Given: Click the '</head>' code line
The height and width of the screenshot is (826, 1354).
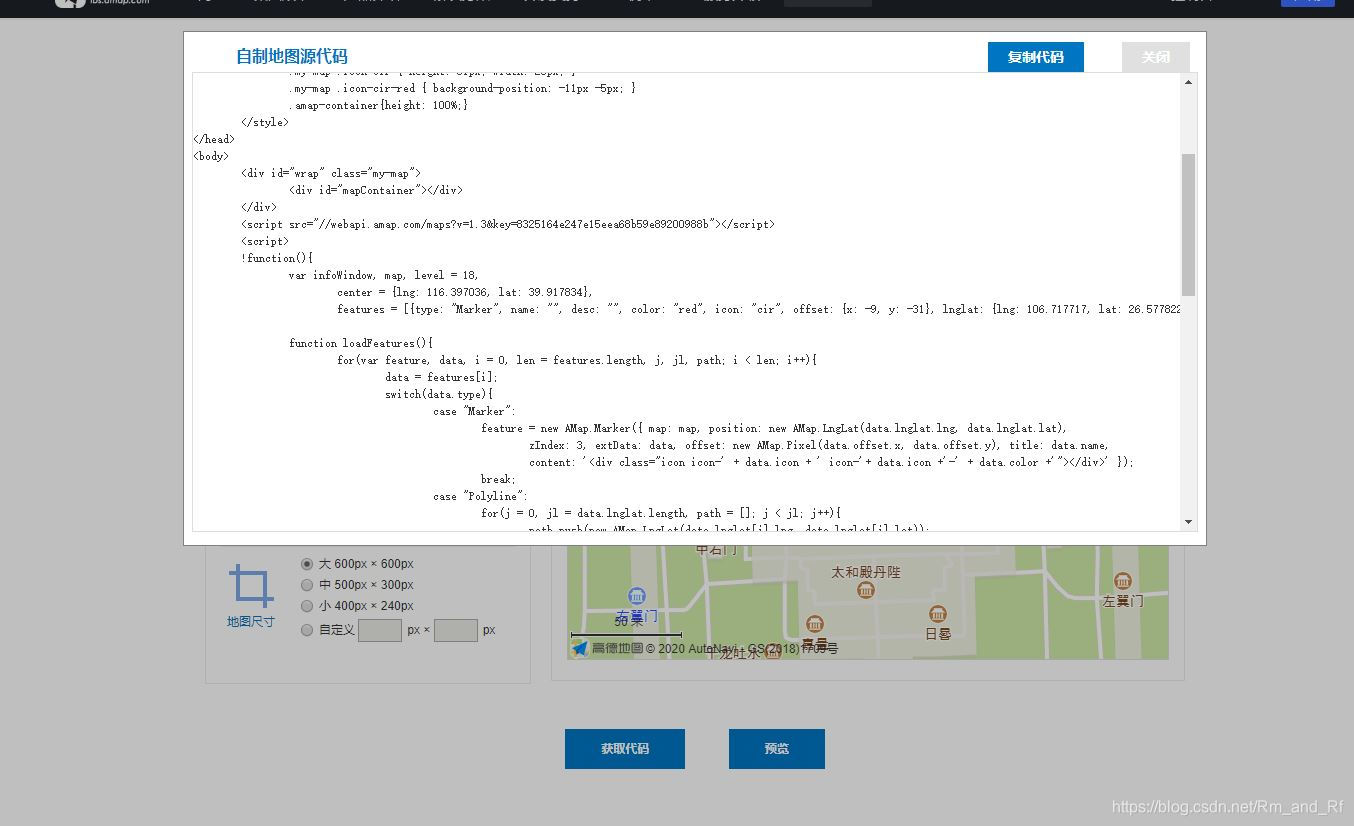Looking at the screenshot, I should pyautogui.click(x=214, y=139).
